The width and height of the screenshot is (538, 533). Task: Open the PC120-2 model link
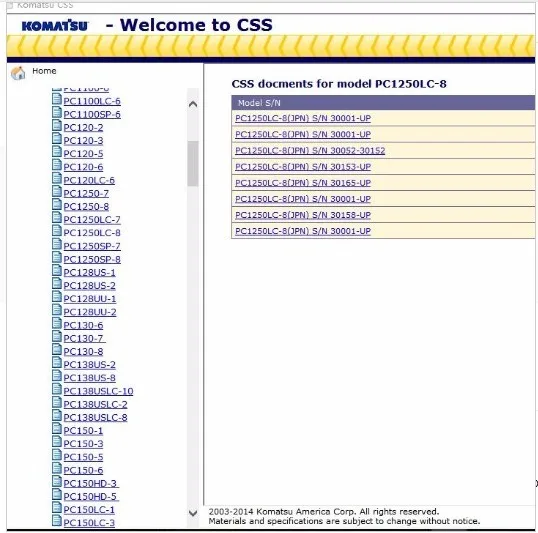click(83, 128)
